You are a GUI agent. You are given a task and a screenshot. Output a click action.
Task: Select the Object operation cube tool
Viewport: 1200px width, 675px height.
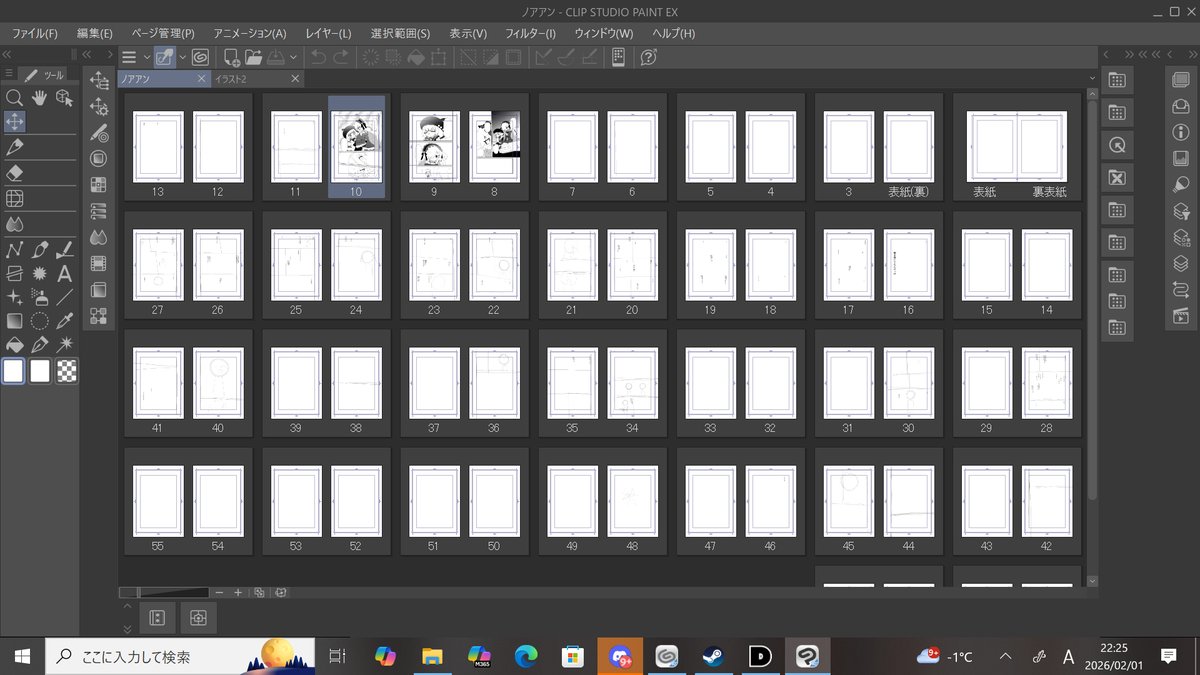pos(65,97)
